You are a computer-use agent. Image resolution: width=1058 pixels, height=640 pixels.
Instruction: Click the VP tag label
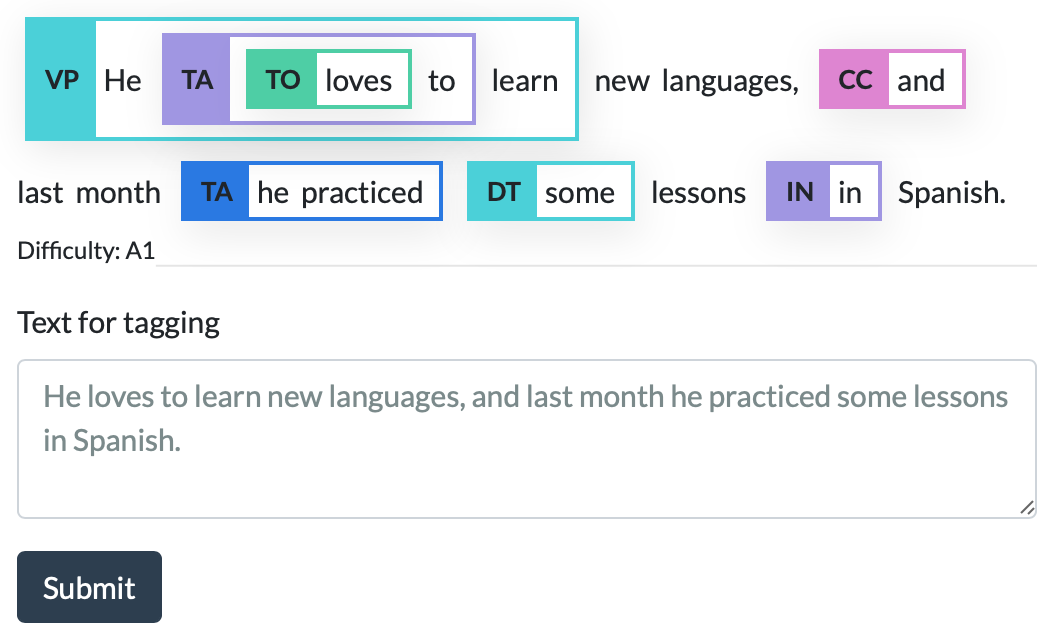pyautogui.click(x=62, y=80)
